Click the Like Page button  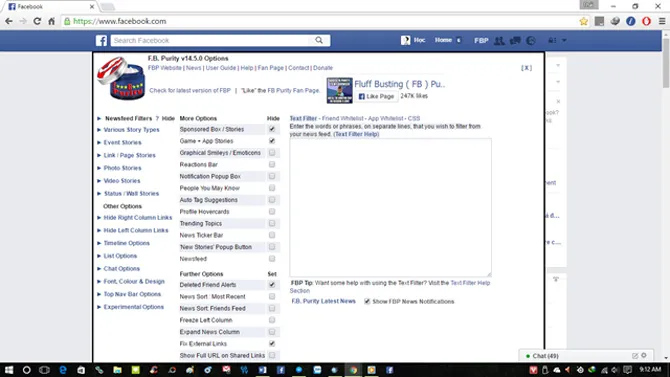(376, 96)
